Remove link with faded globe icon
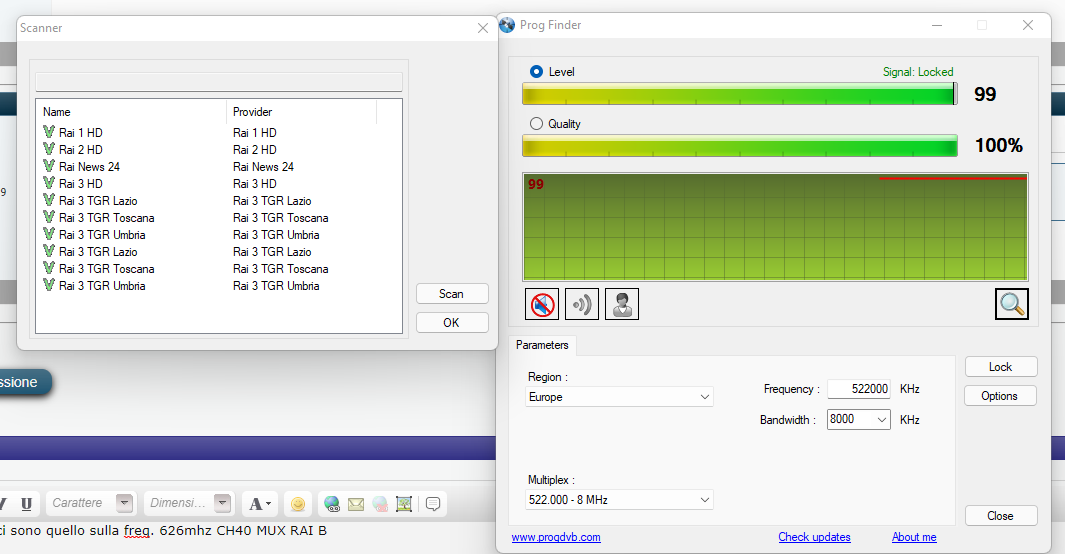1065x554 pixels. point(380,504)
